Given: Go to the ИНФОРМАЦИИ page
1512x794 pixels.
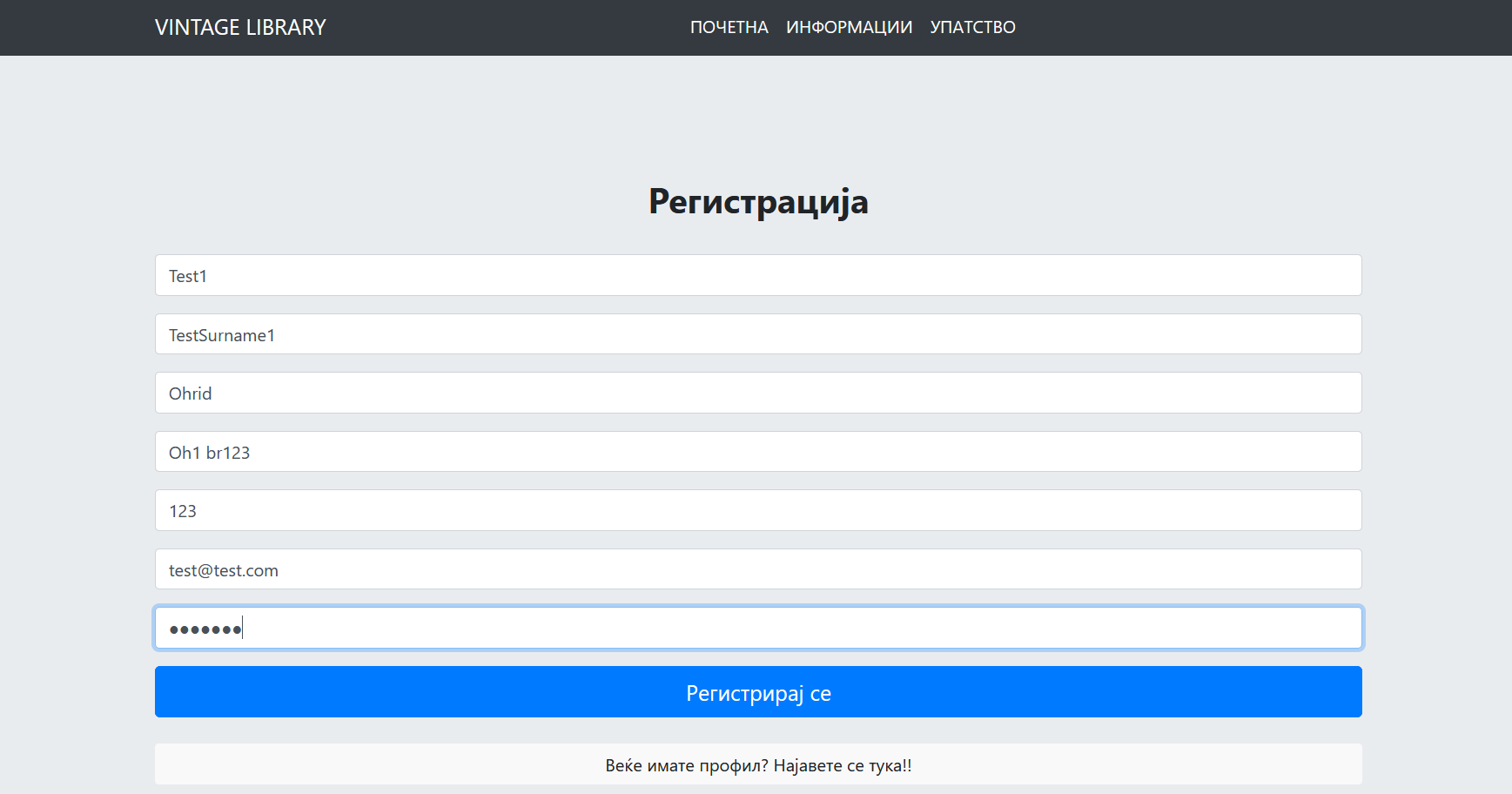Looking at the screenshot, I should click(849, 28).
